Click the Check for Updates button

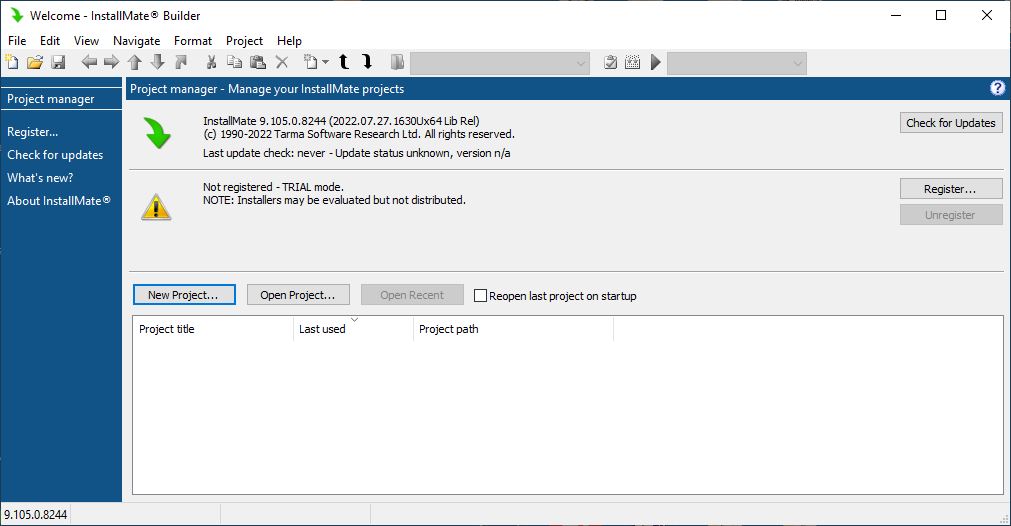click(x=951, y=122)
